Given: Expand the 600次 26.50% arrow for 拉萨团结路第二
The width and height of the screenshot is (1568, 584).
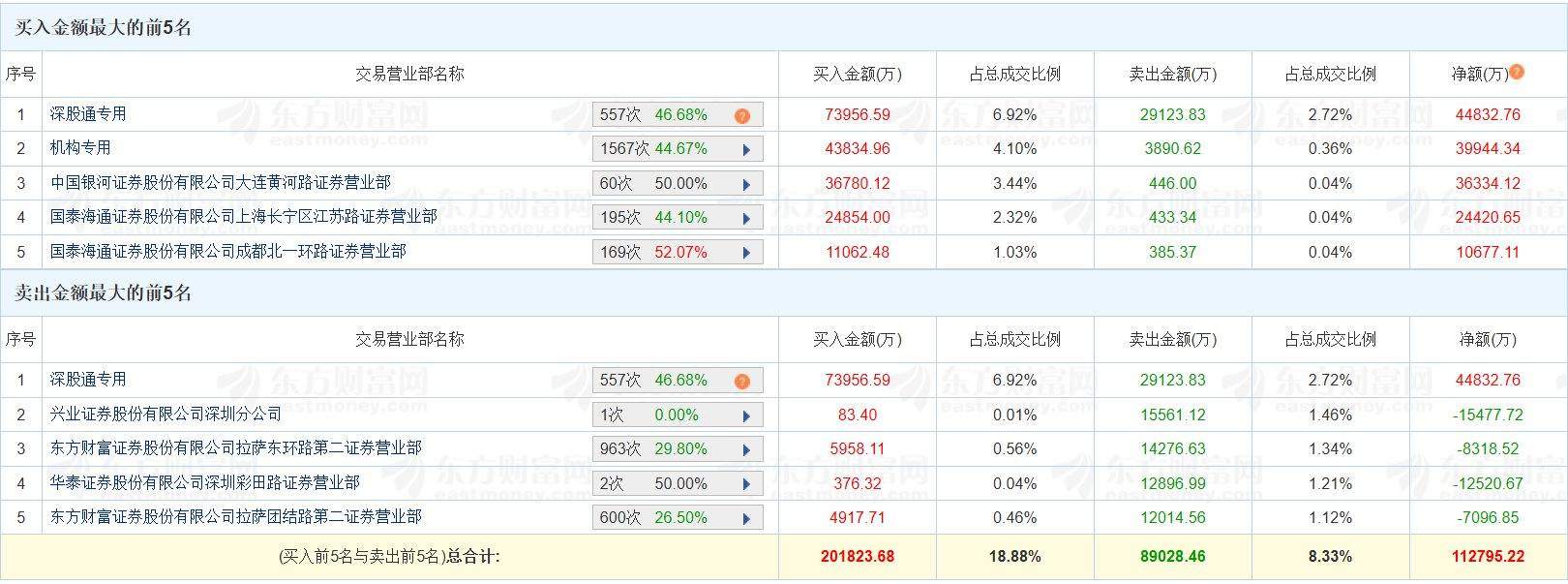Looking at the screenshot, I should (746, 518).
